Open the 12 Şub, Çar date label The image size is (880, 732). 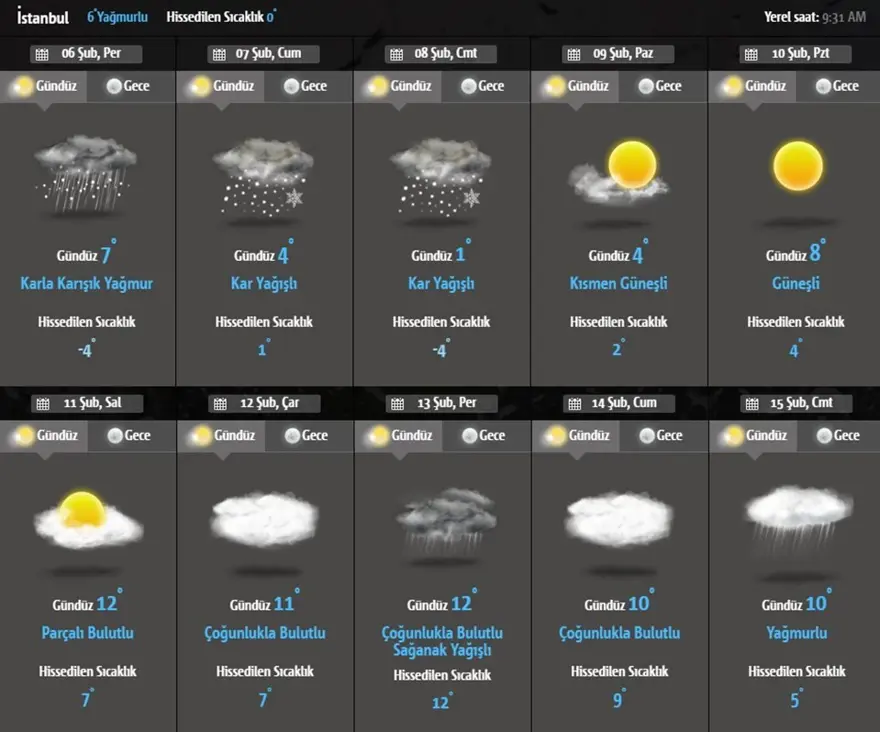(264, 404)
